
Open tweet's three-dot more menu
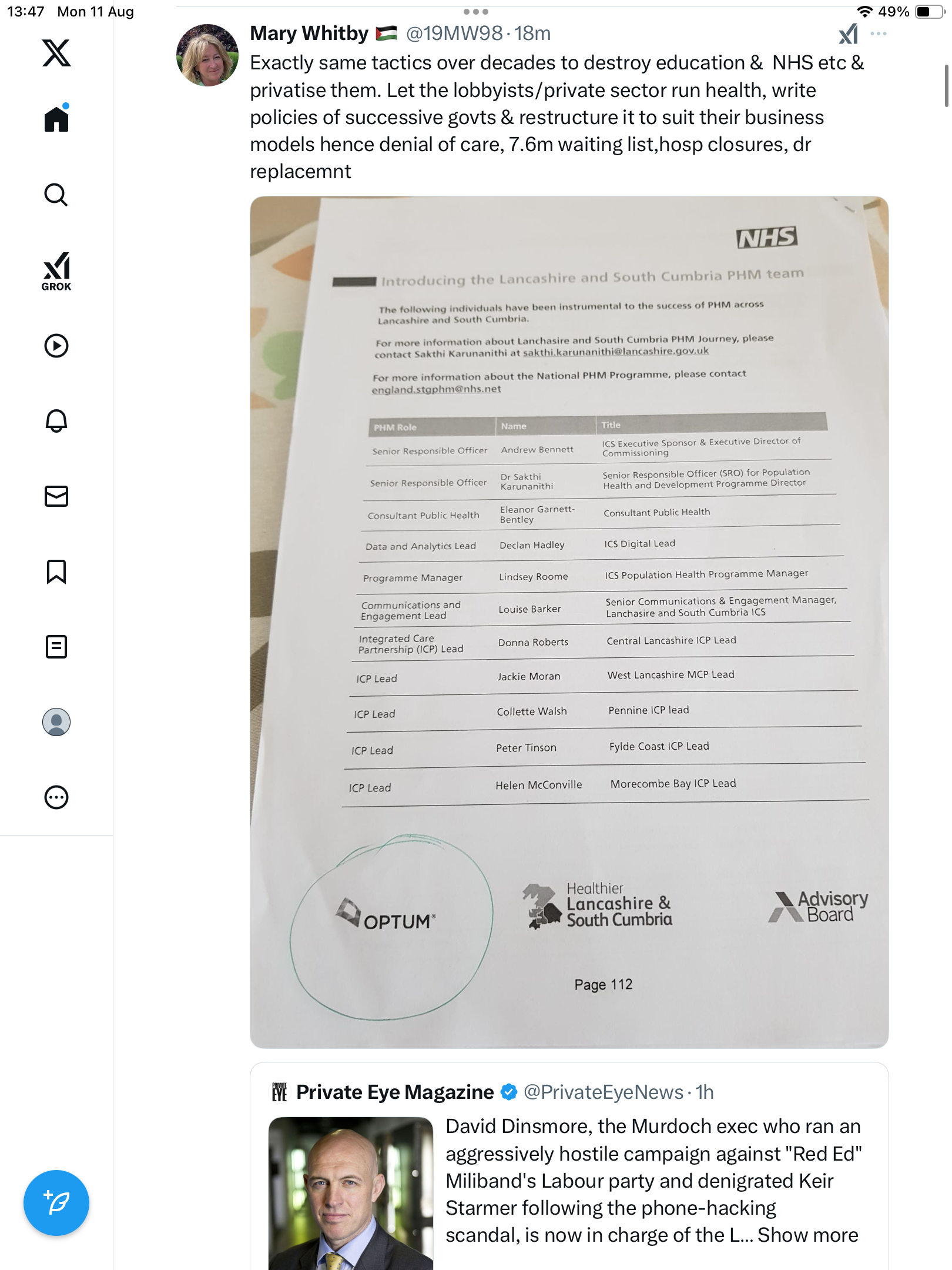pos(879,34)
